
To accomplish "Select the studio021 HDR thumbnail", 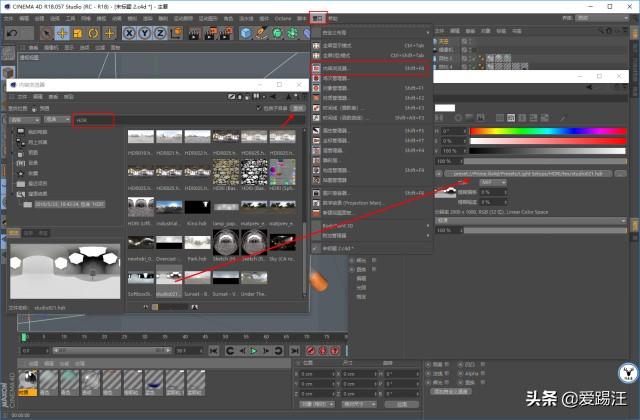I will coord(169,281).
